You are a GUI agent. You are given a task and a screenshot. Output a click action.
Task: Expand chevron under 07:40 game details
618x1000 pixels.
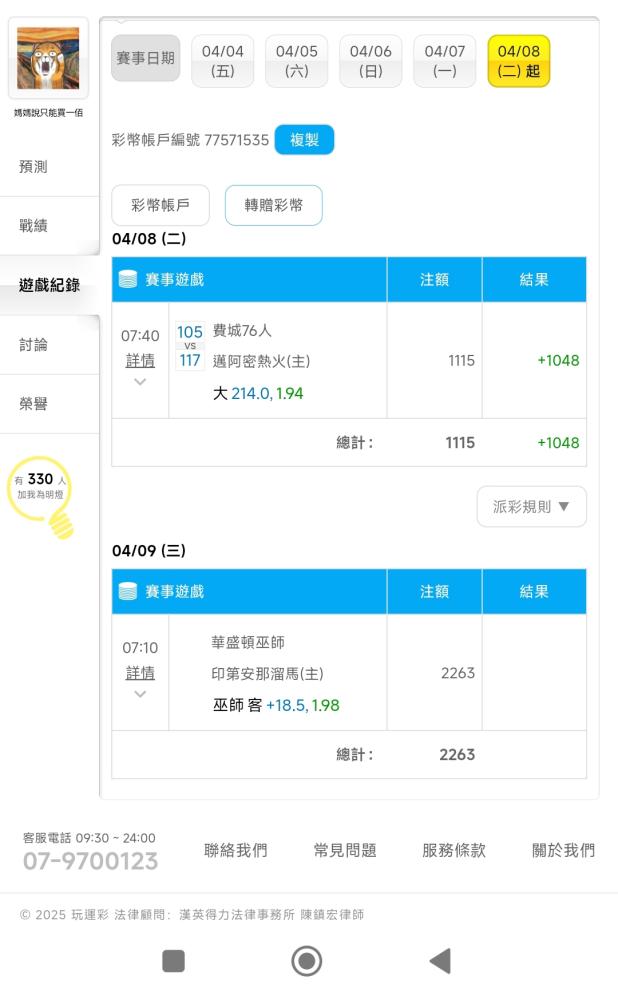click(140, 382)
